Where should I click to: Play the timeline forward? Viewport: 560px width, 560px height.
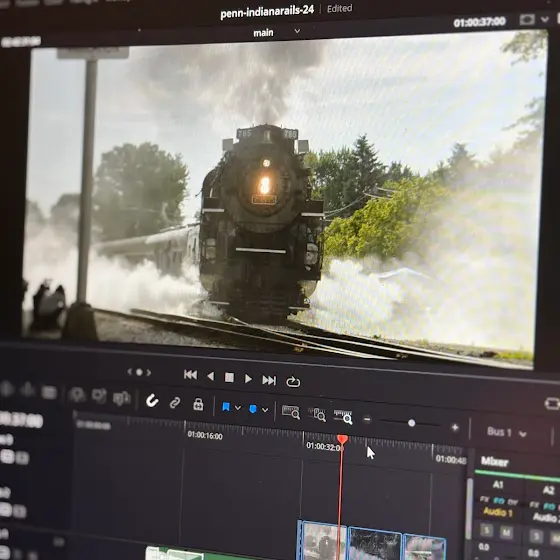[248, 379]
